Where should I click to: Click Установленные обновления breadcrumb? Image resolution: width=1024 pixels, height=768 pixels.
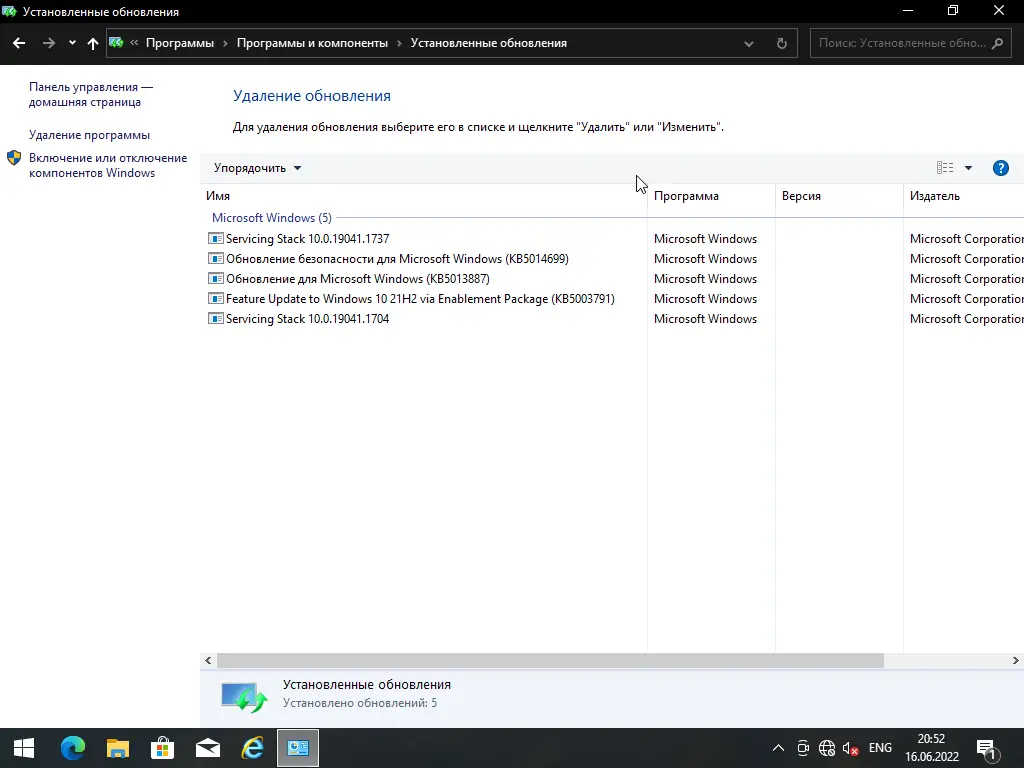click(488, 43)
